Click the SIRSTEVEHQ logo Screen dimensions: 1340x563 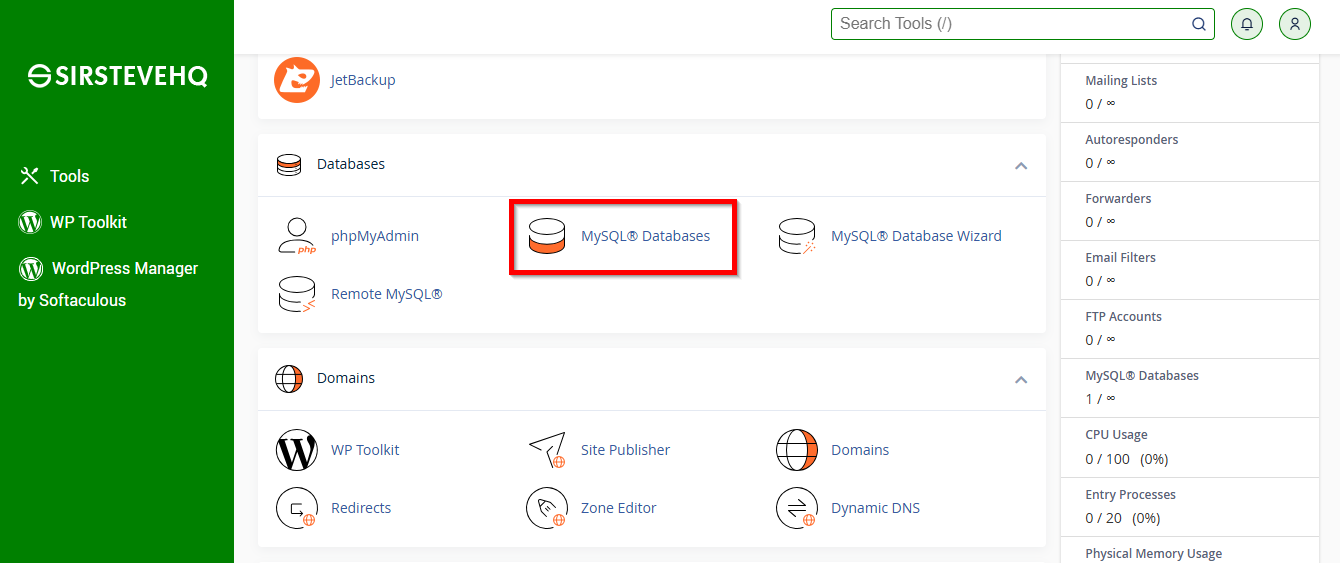(117, 76)
